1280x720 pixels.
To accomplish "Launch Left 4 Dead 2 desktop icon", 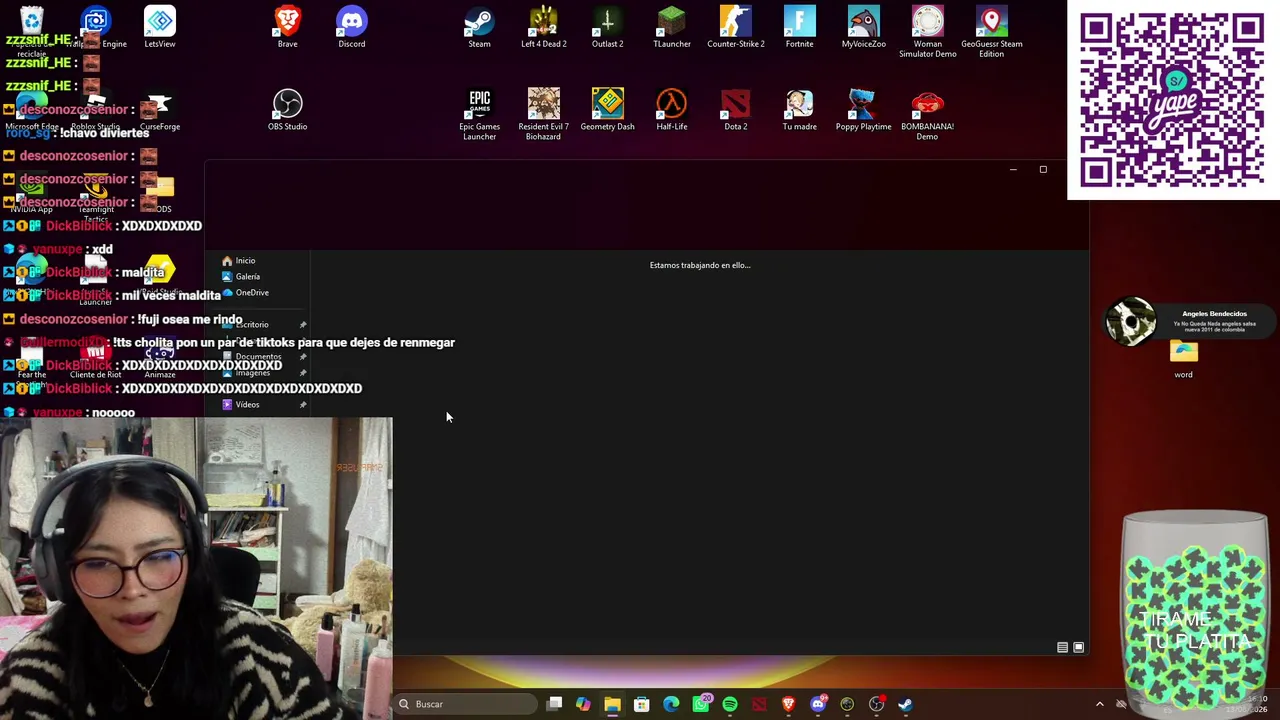I will [x=543, y=27].
